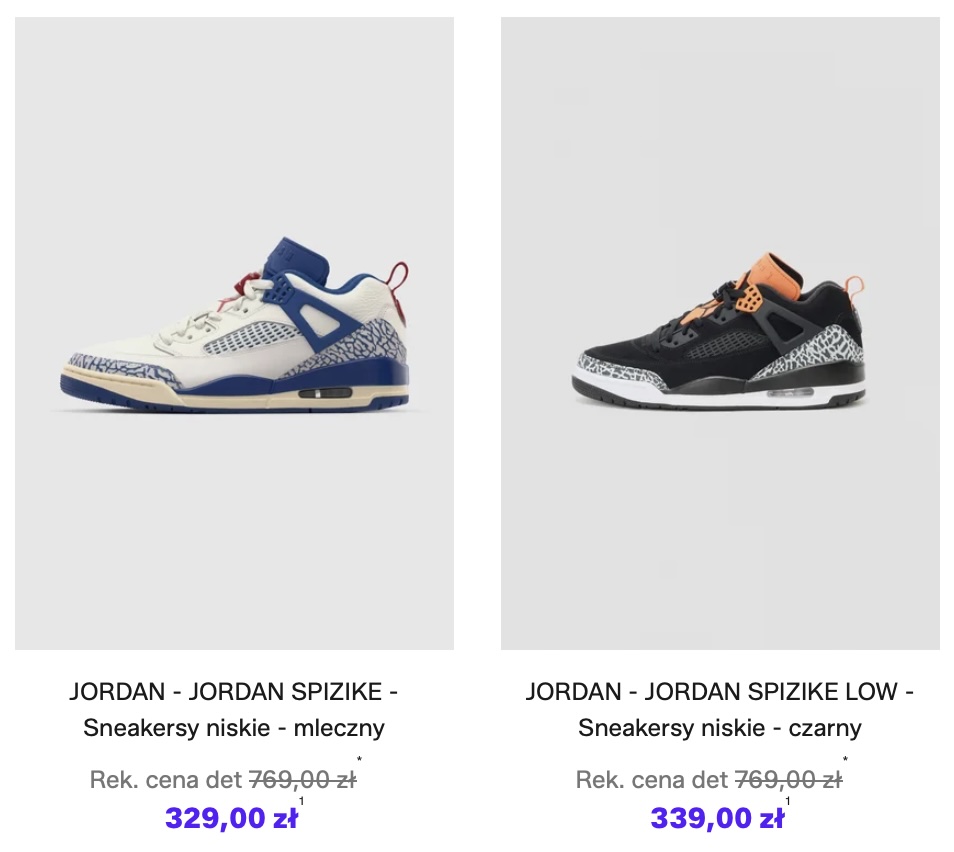Click the asterisk footnote beside czarny recommended price
Screen dimensions: 954x852
(846, 759)
